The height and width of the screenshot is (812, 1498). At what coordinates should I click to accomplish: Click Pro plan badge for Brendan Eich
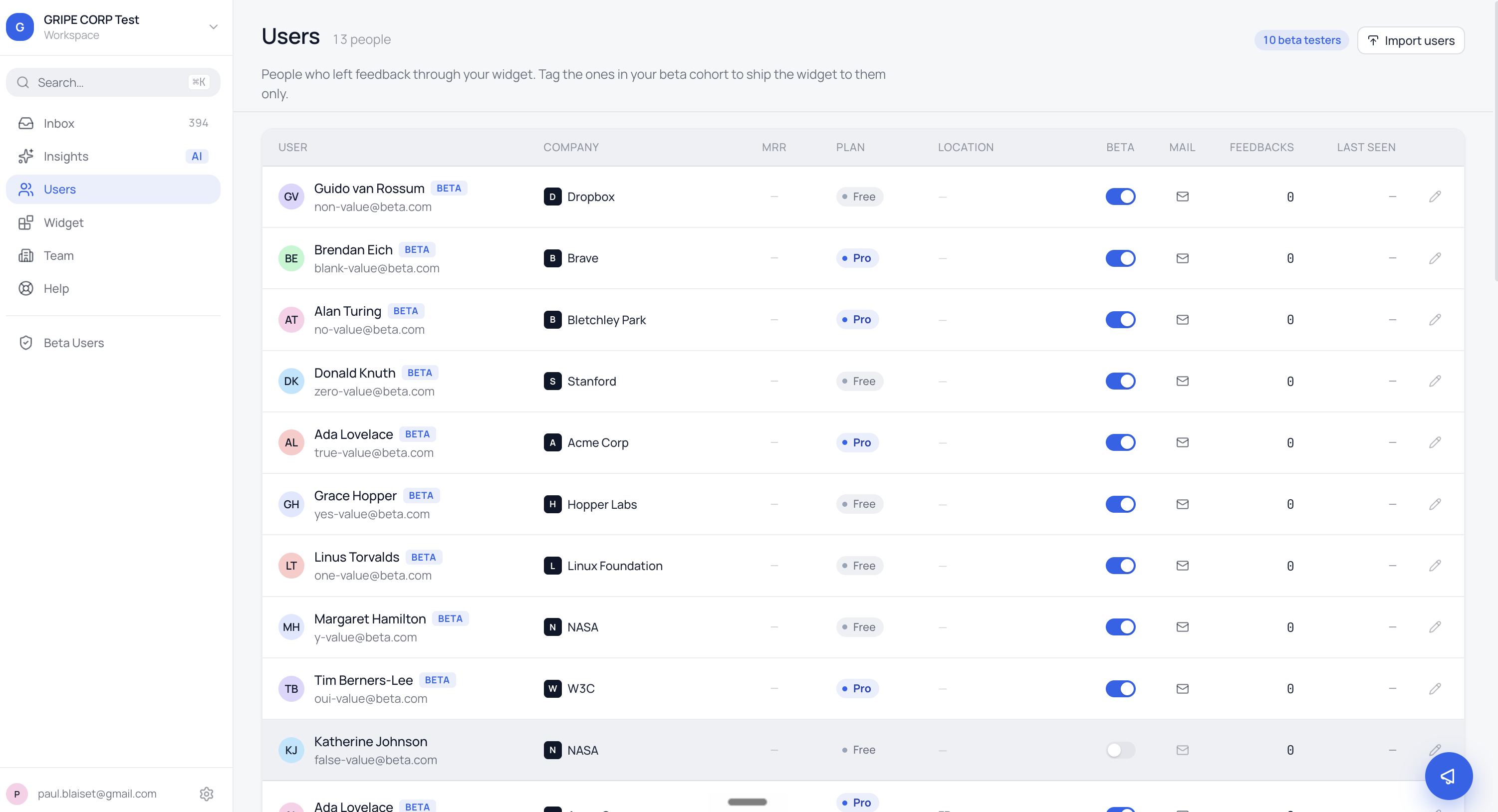pos(858,258)
